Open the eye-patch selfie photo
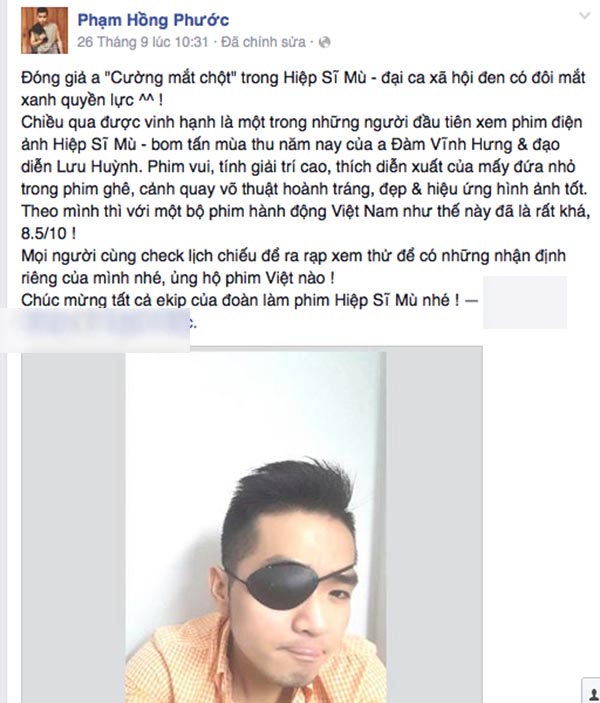 tap(256, 527)
